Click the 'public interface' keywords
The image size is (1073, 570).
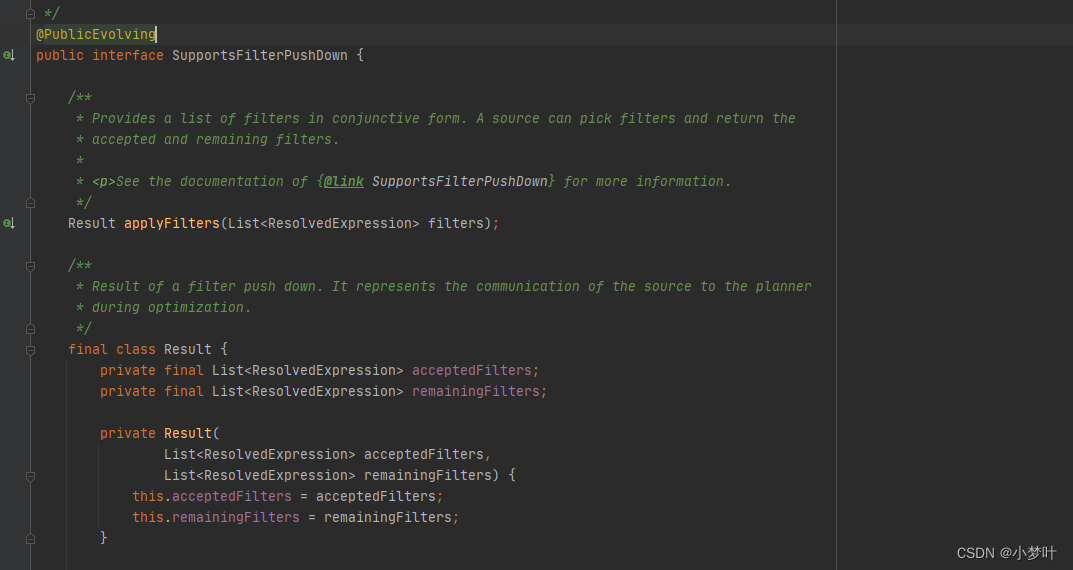[100, 55]
